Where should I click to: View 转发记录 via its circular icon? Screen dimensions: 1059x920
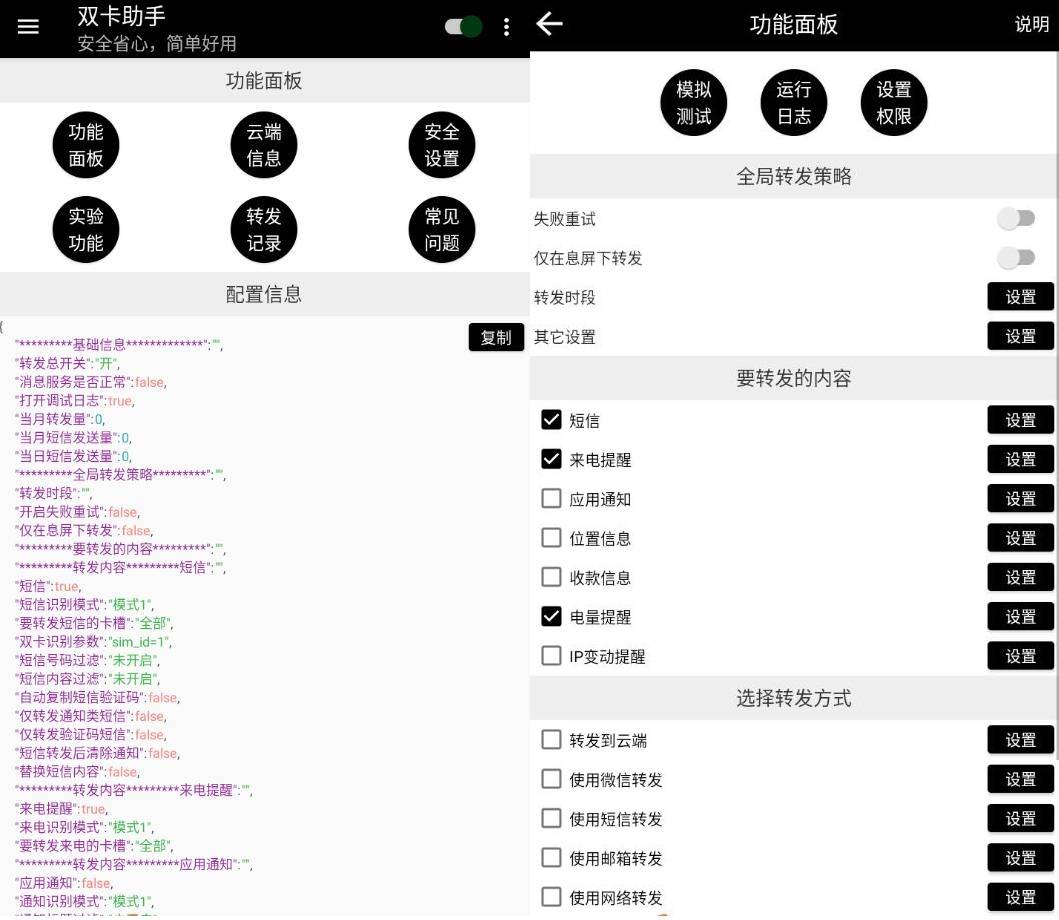tap(263, 229)
